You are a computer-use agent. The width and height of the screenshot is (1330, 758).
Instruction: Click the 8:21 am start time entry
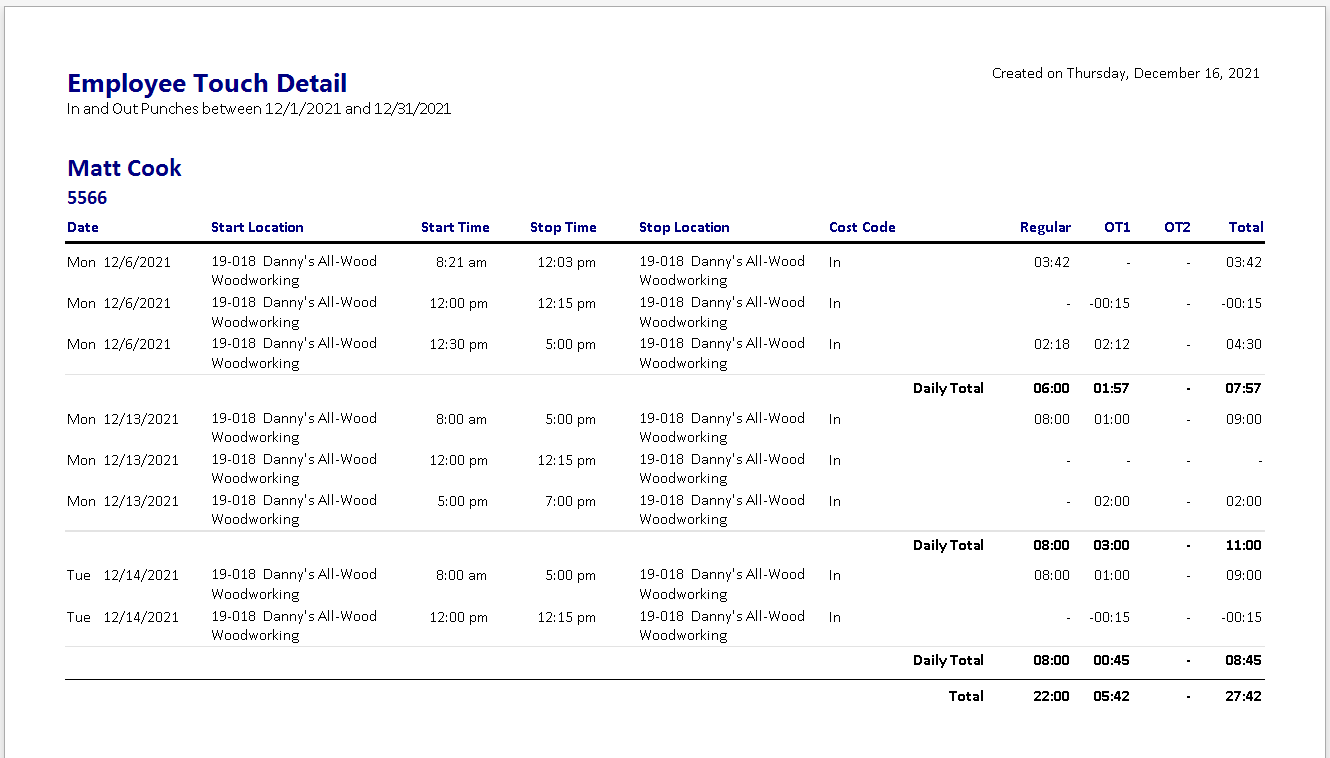click(461, 262)
